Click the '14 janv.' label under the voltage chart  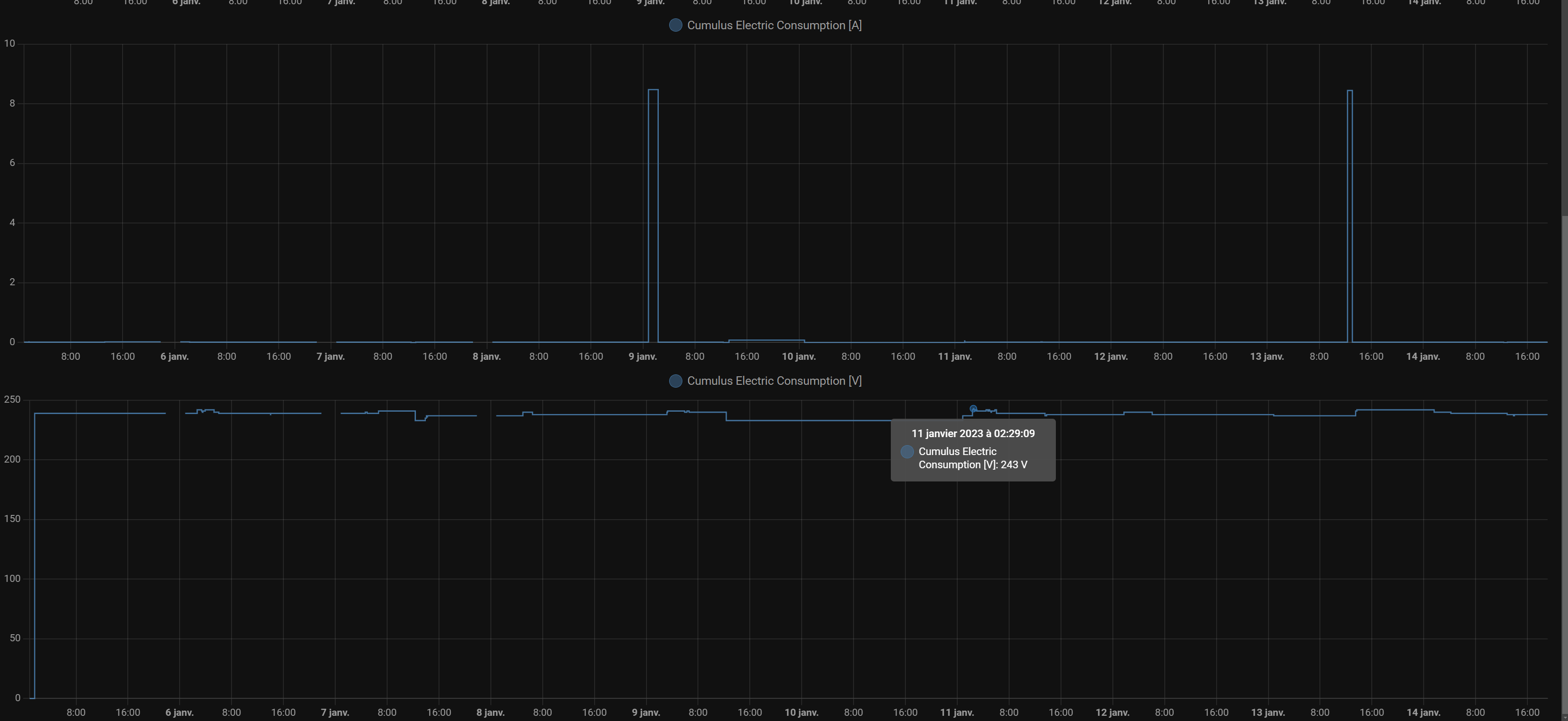1423,712
